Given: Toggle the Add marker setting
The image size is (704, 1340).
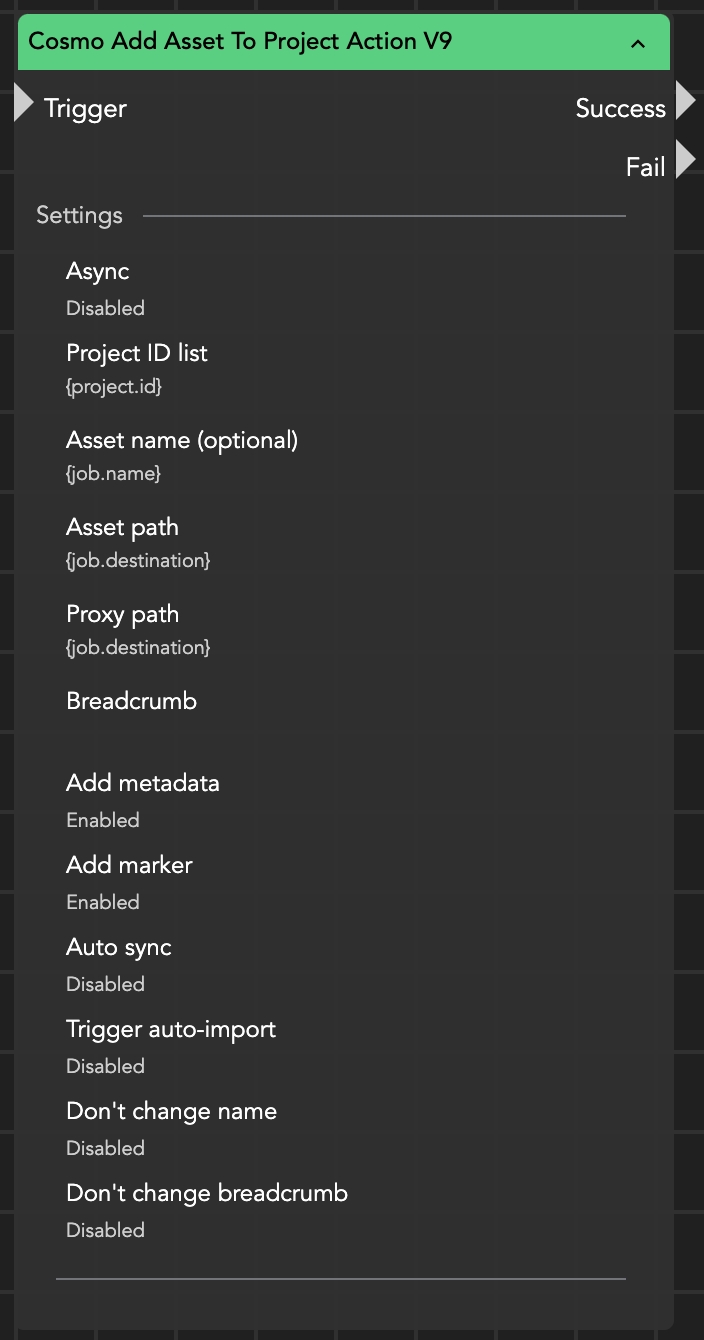Looking at the screenshot, I should 102,902.
